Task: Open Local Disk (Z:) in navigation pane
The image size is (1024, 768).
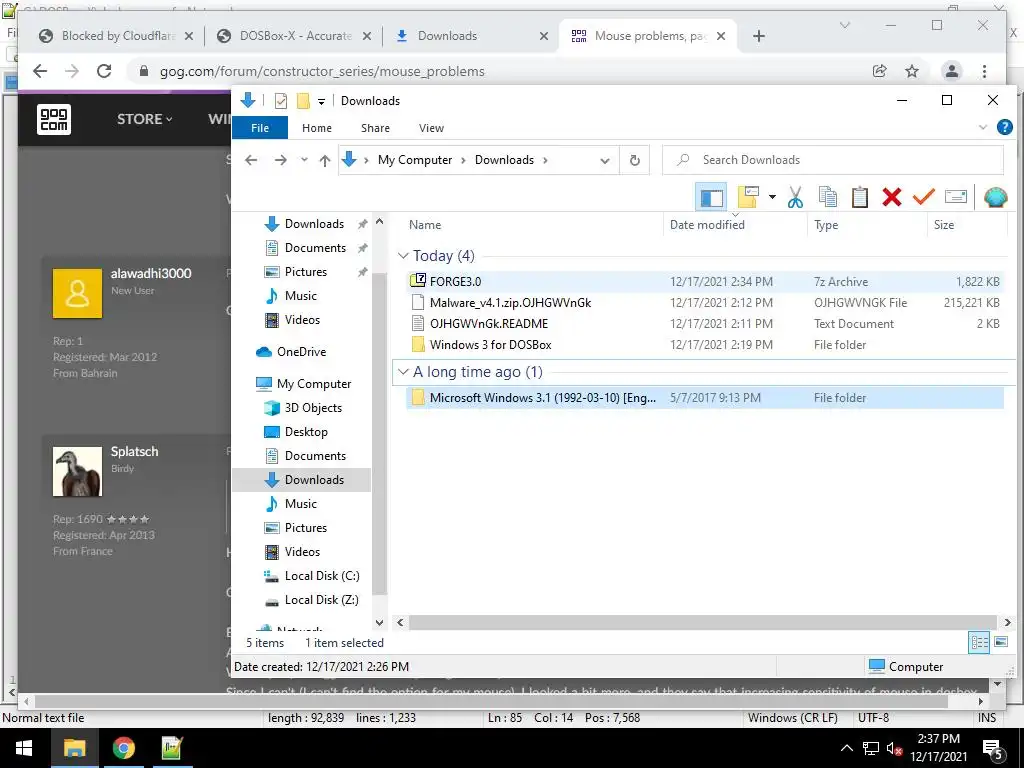Action: pyautogui.click(x=321, y=600)
